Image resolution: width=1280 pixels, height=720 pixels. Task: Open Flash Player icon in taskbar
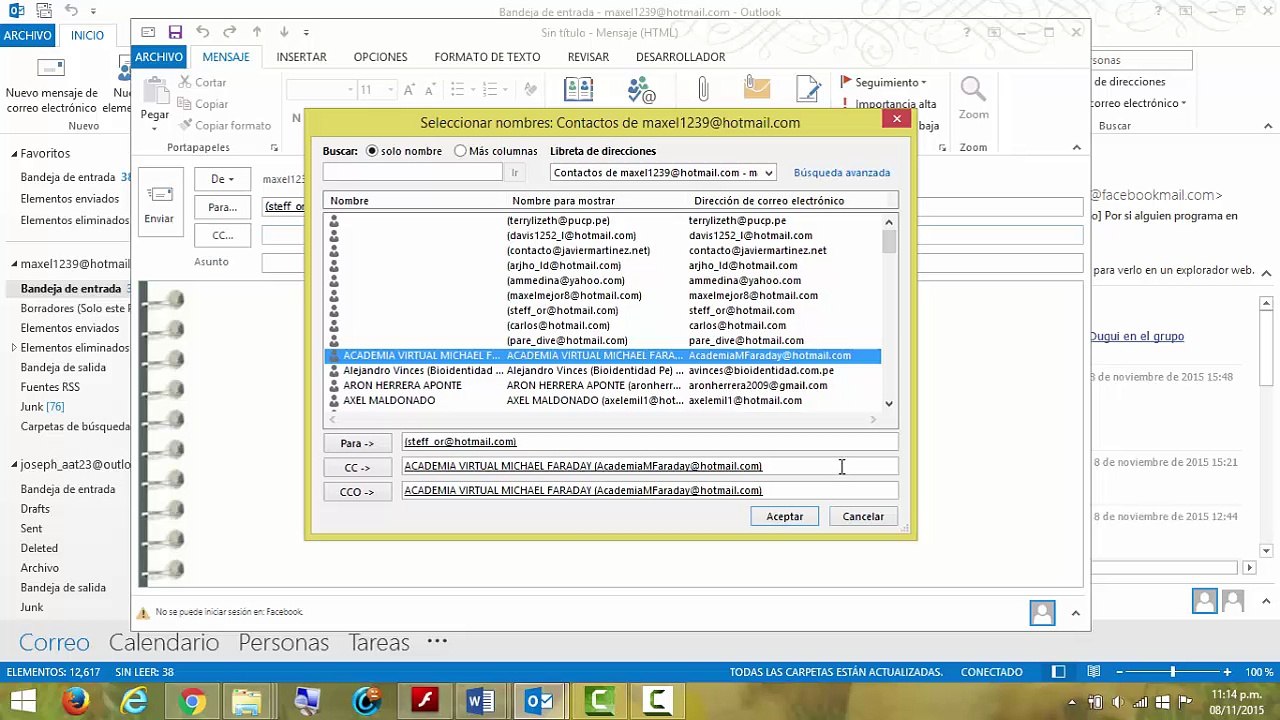pos(424,701)
